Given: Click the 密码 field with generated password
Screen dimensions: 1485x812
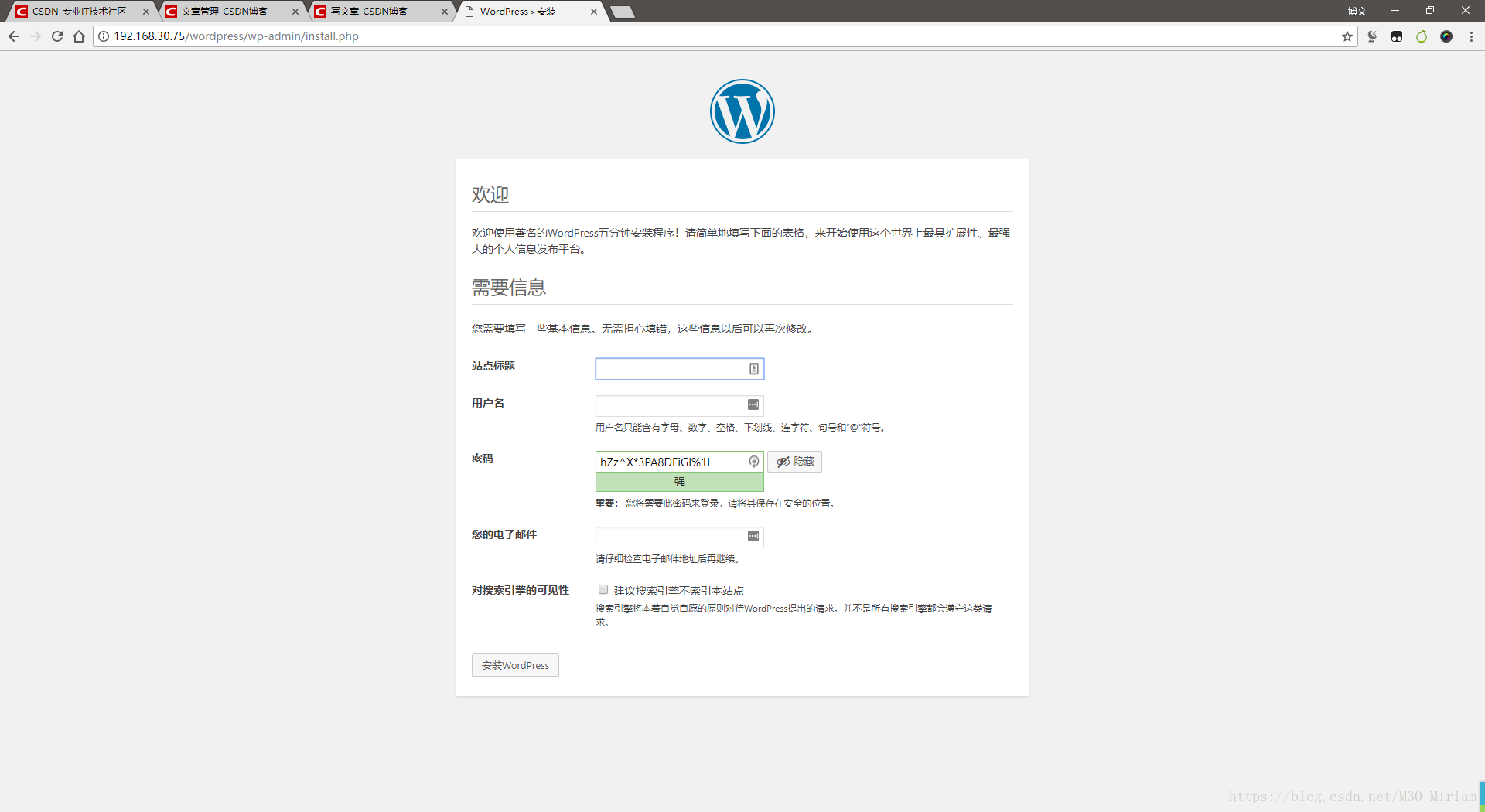Looking at the screenshot, I should point(680,462).
